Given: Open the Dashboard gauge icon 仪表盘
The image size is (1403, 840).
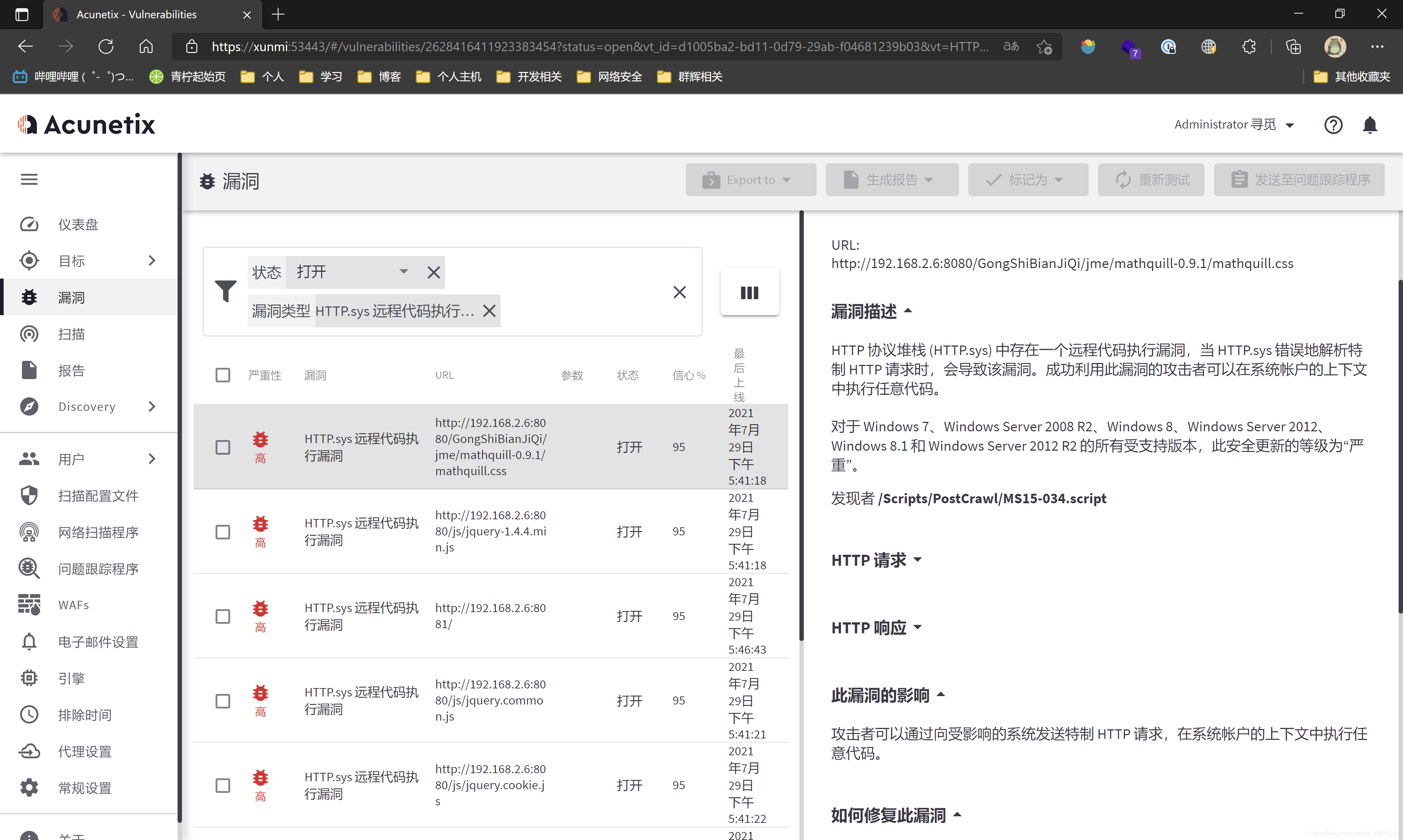Looking at the screenshot, I should [x=29, y=224].
